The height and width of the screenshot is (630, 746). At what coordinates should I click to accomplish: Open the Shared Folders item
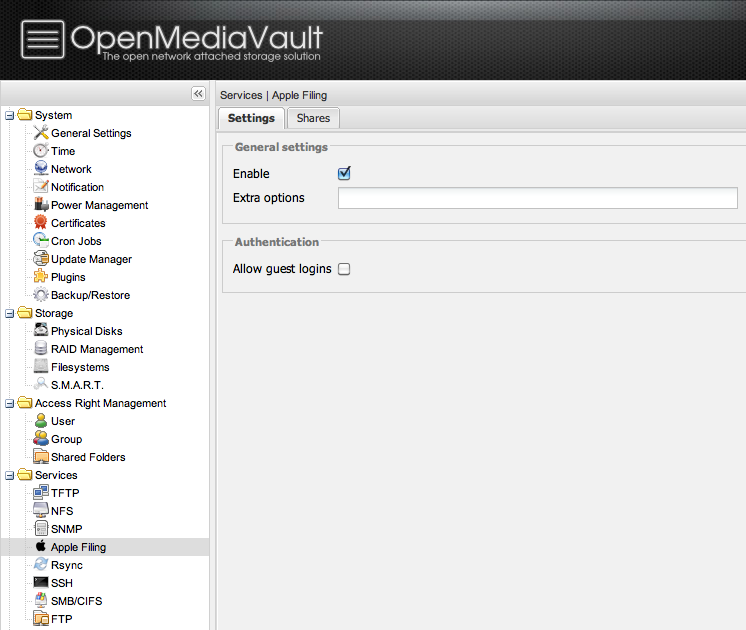(x=88, y=457)
